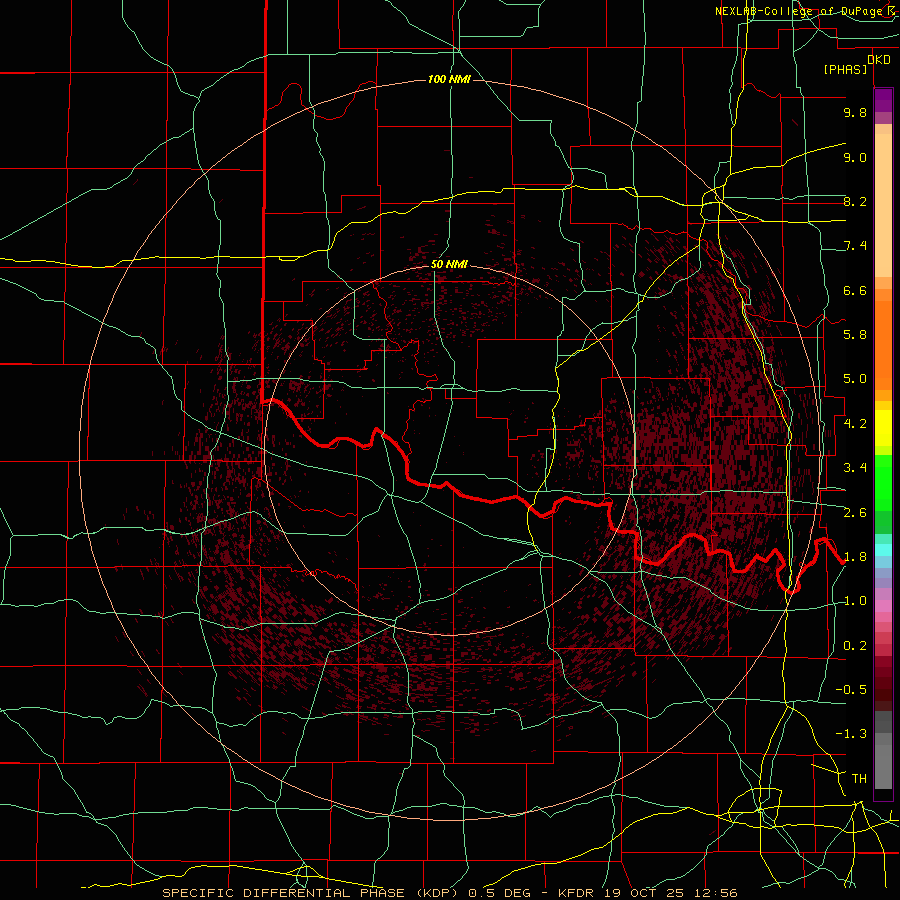The image size is (900, 900).
Task: Click the -1.3 scale value
Action: tap(851, 734)
